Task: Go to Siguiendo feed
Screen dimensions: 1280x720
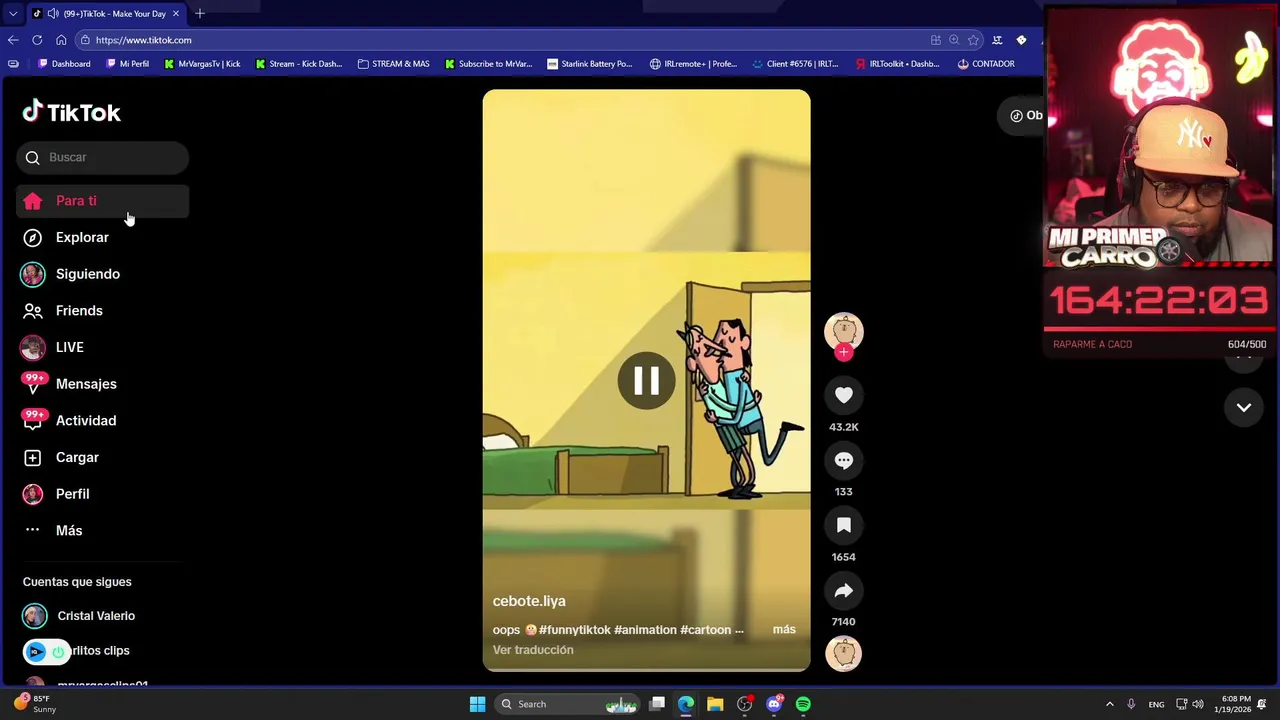Action: [x=87, y=274]
